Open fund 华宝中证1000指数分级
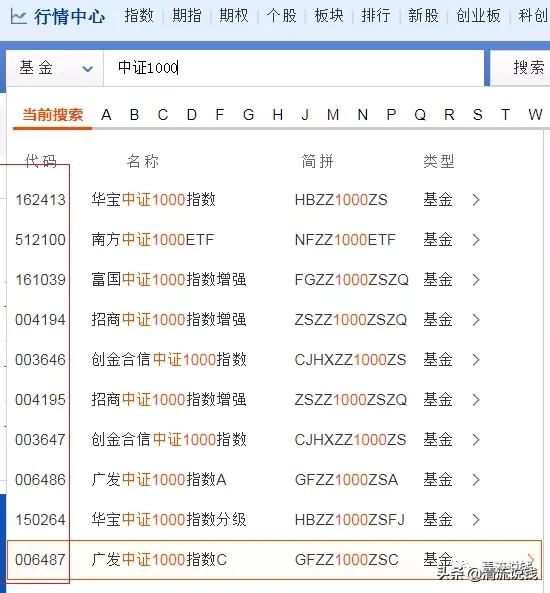550x593 pixels. [169, 520]
